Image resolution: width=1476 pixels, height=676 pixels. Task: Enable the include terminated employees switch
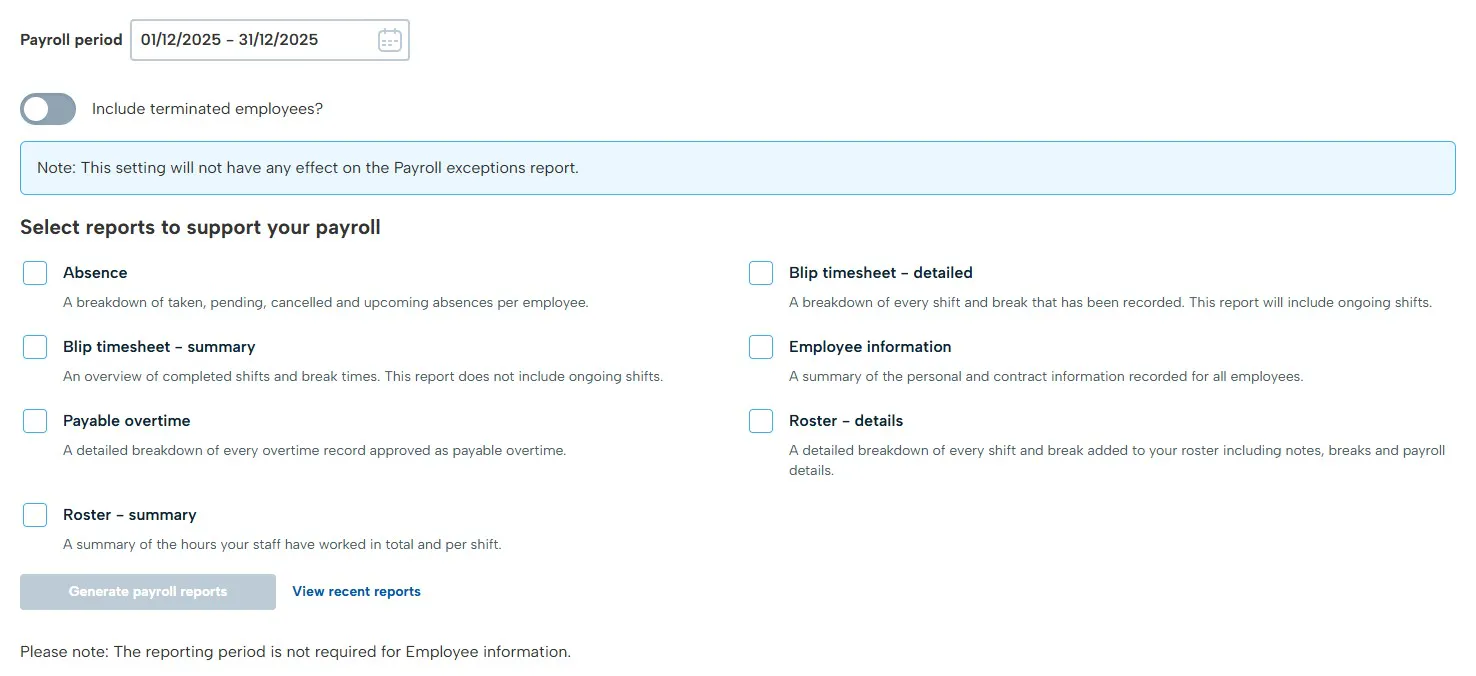pyautogui.click(x=48, y=109)
